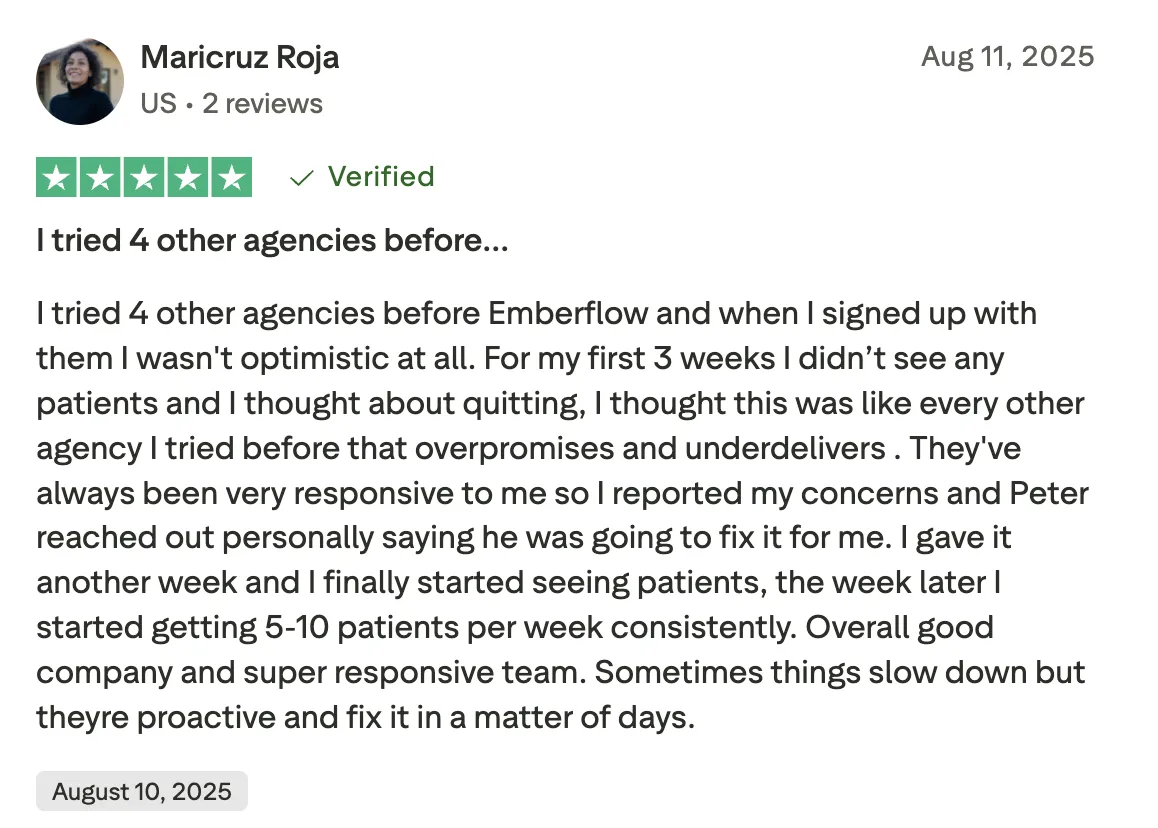Open the '2 reviews' count link

click(x=262, y=103)
